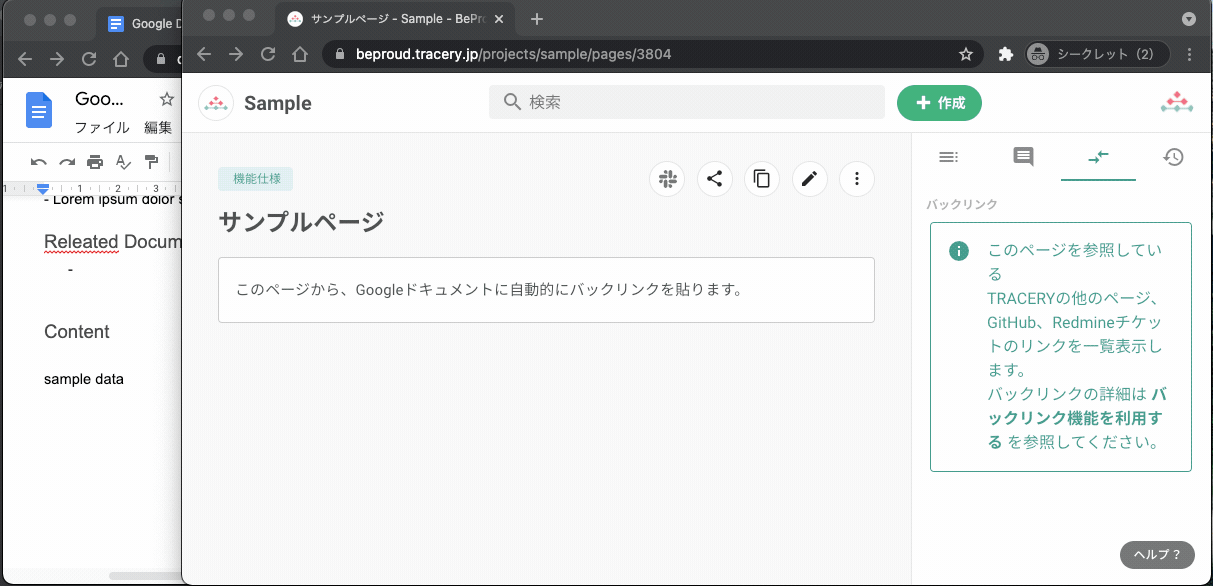1213x586 pixels.
Task: Open the three-dot page options menu
Action: [857, 179]
